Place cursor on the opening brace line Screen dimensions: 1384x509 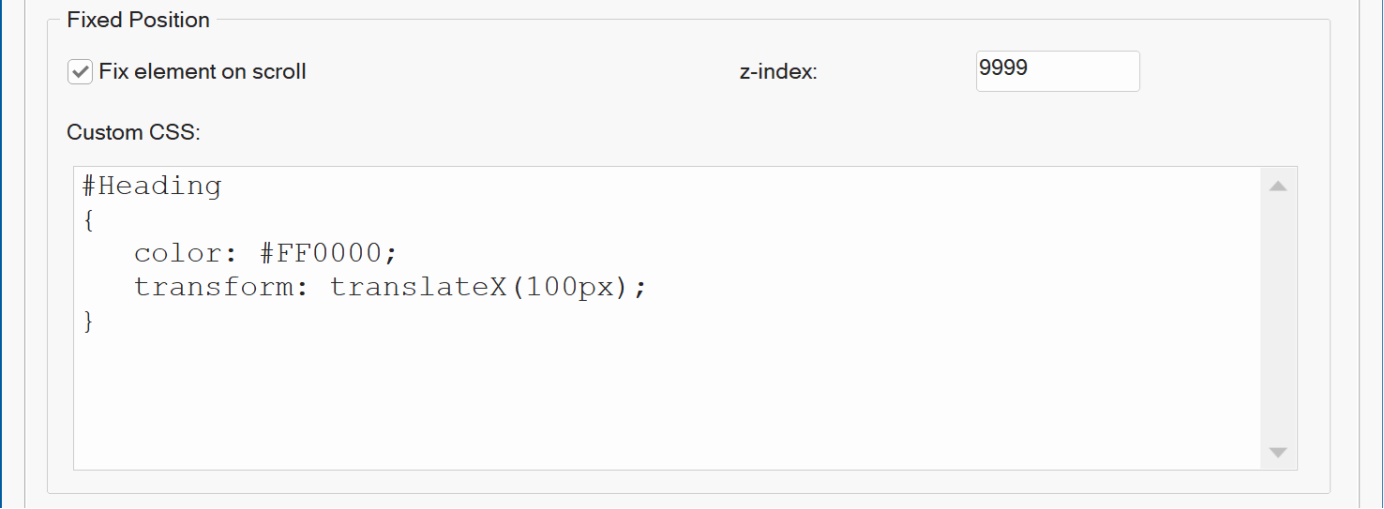(89, 221)
